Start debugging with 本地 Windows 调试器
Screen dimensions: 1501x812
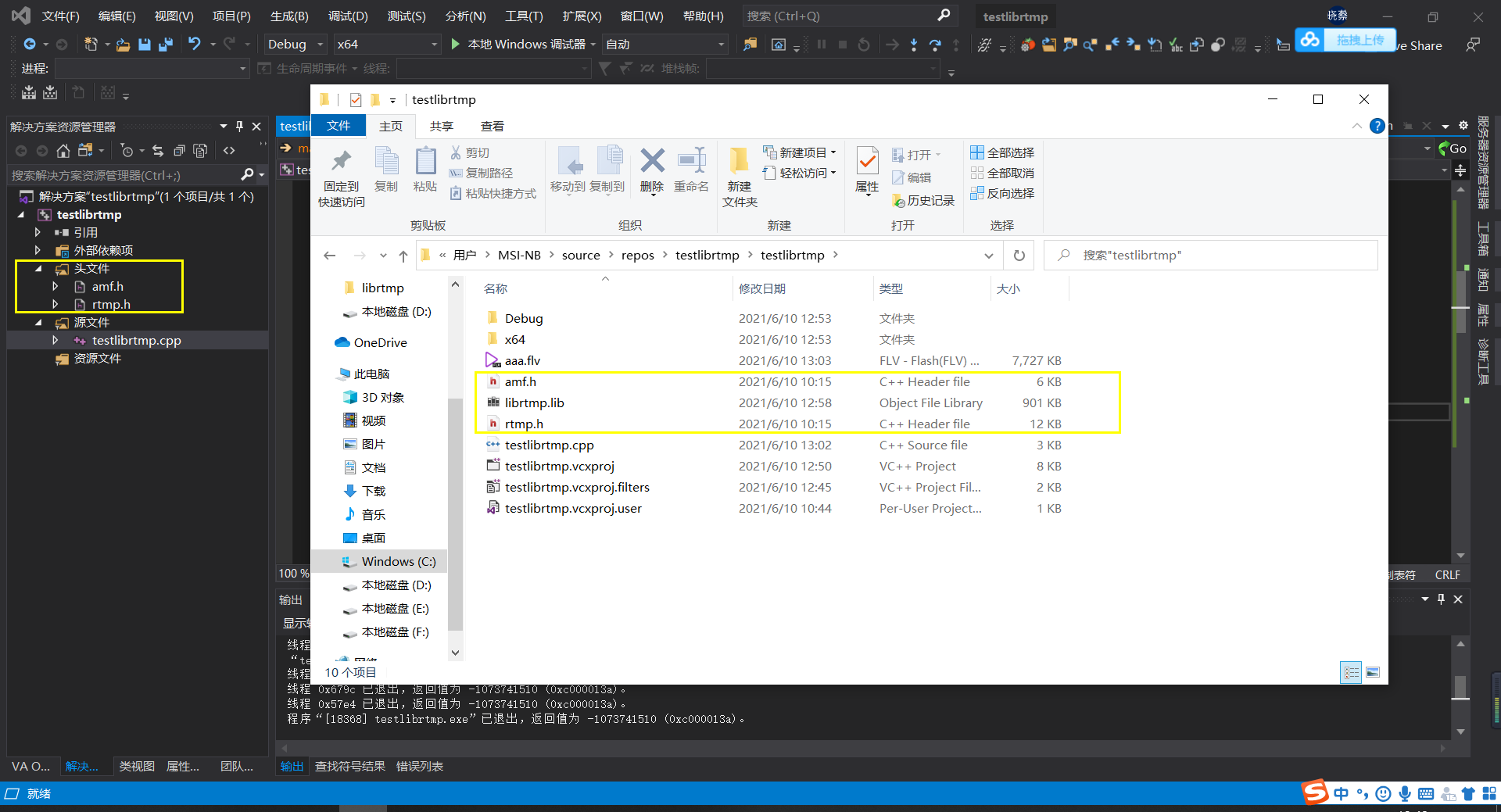point(521,44)
